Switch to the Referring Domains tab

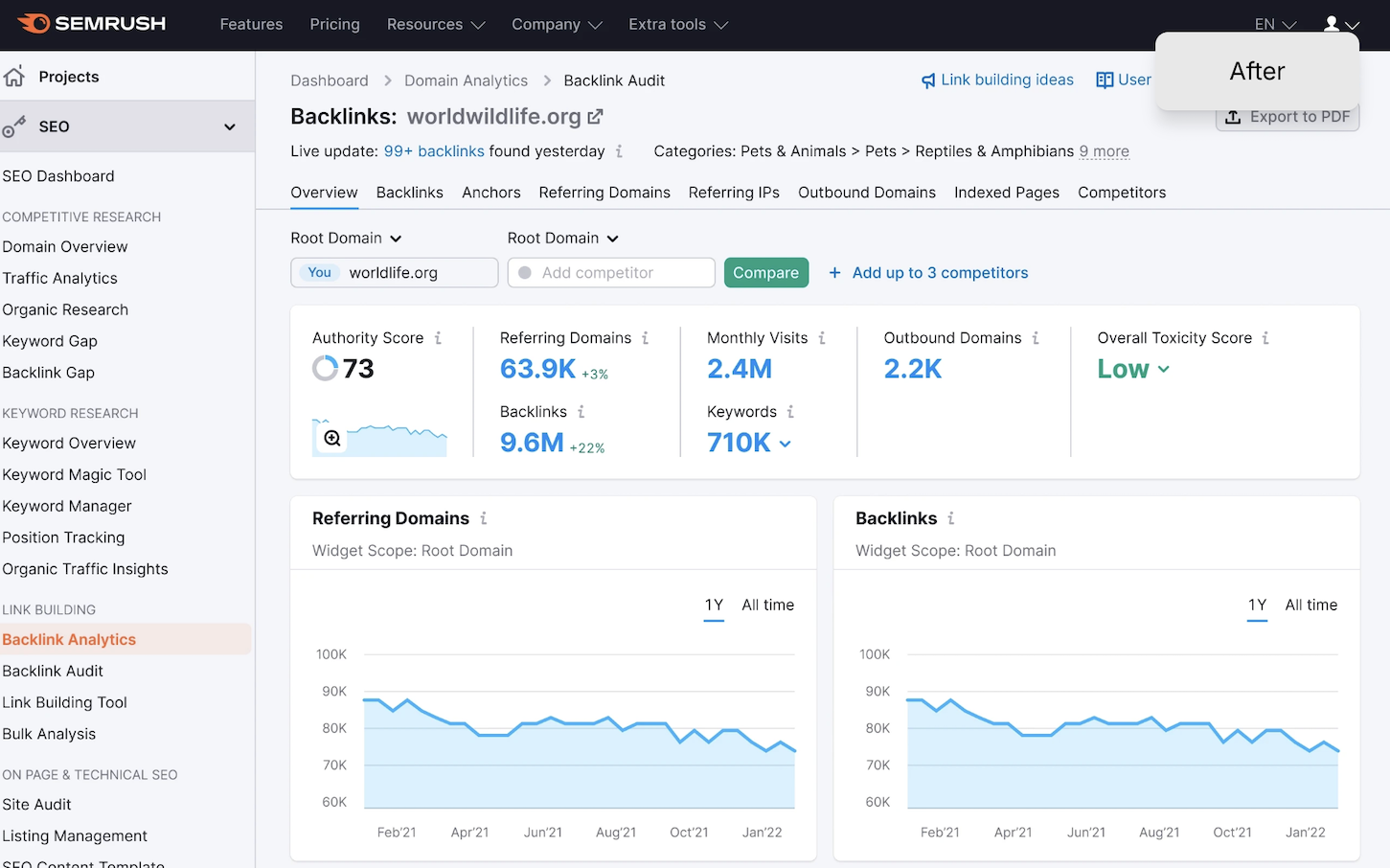coord(604,193)
